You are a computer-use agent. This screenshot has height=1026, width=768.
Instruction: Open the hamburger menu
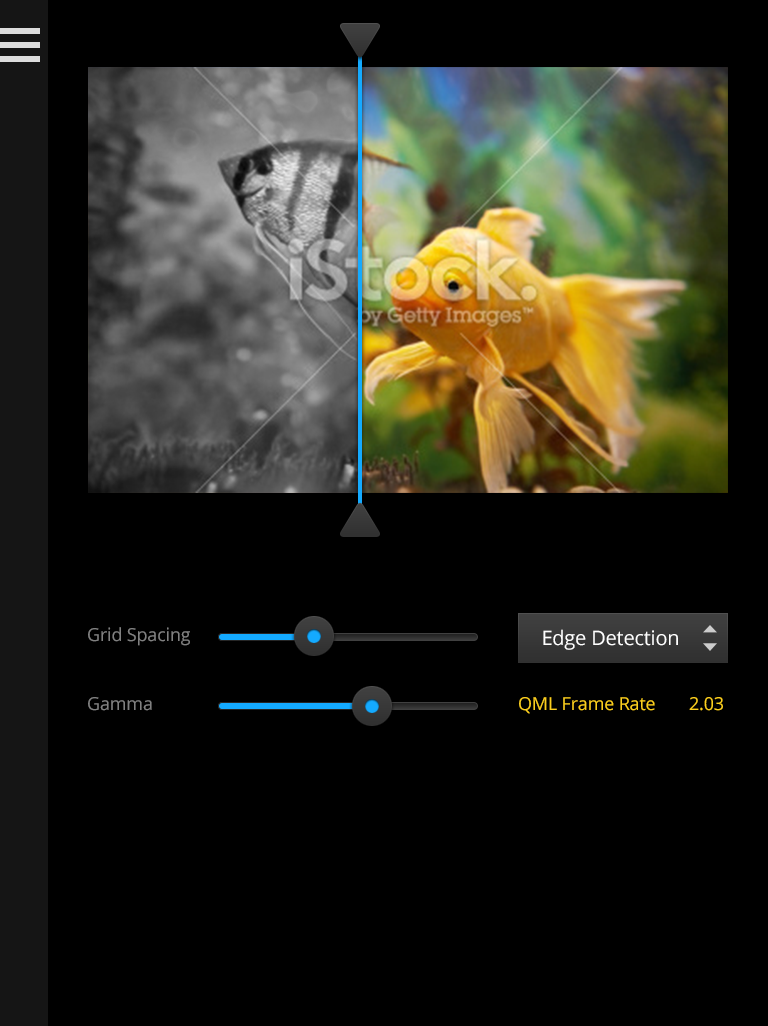(x=20, y=44)
